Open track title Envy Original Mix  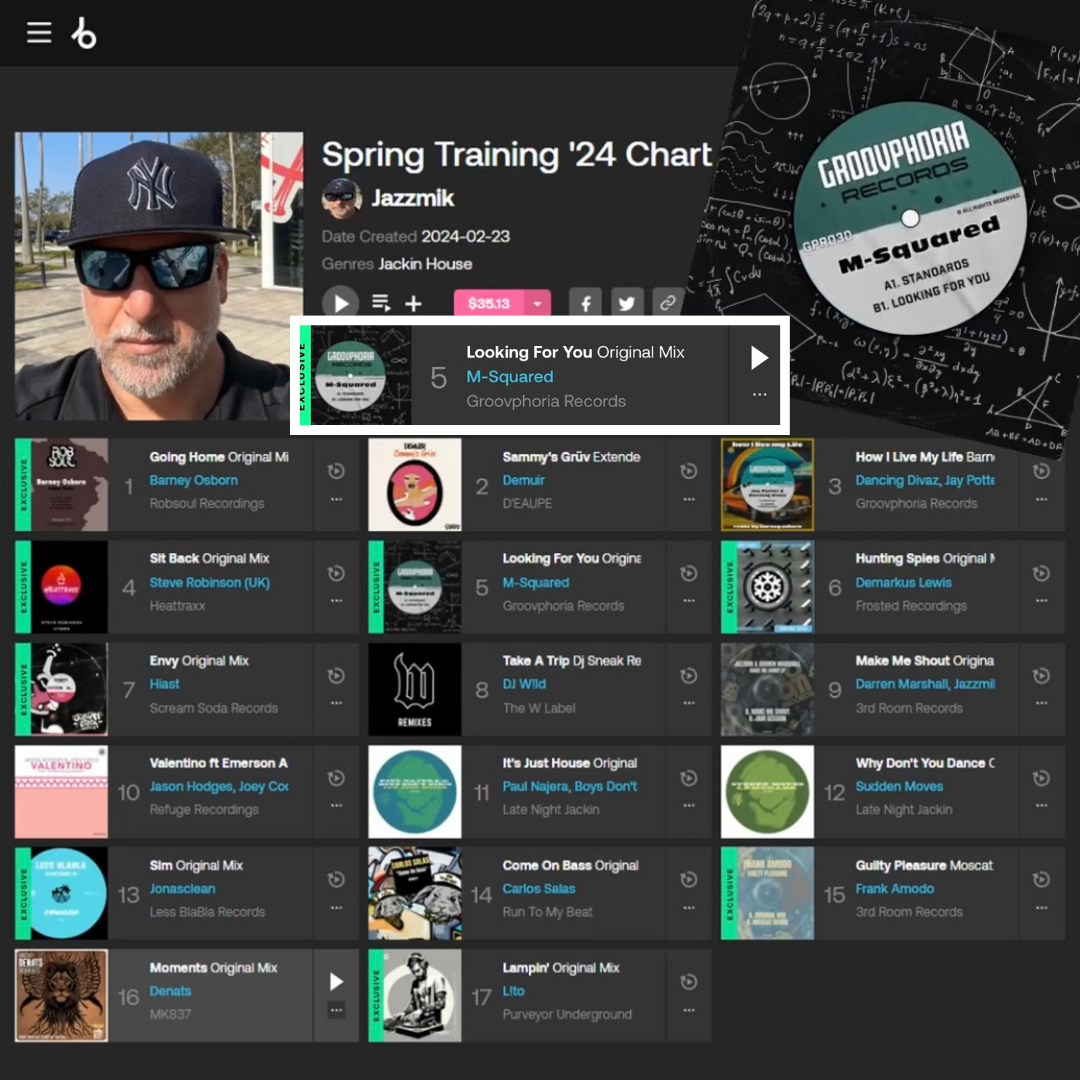[199, 661]
